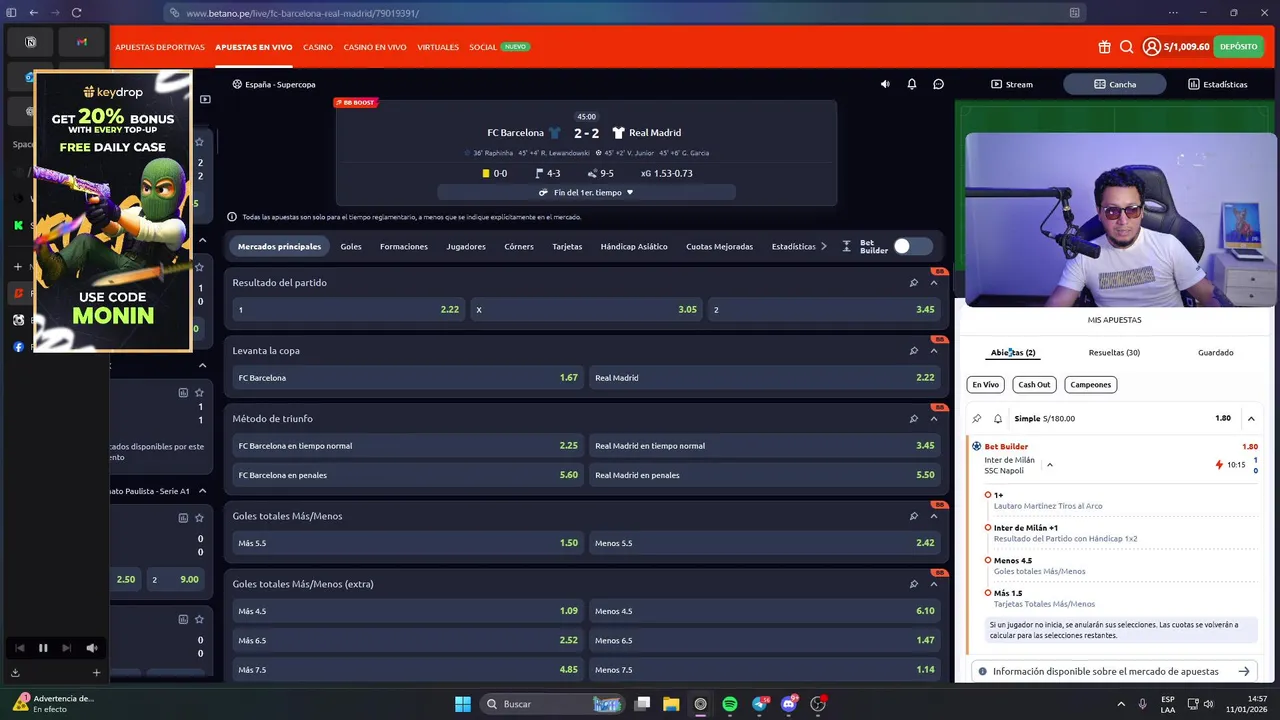The height and width of the screenshot is (720, 1280).
Task: Pin the Simple S/180.00 bet slip
Action: (x=977, y=419)
